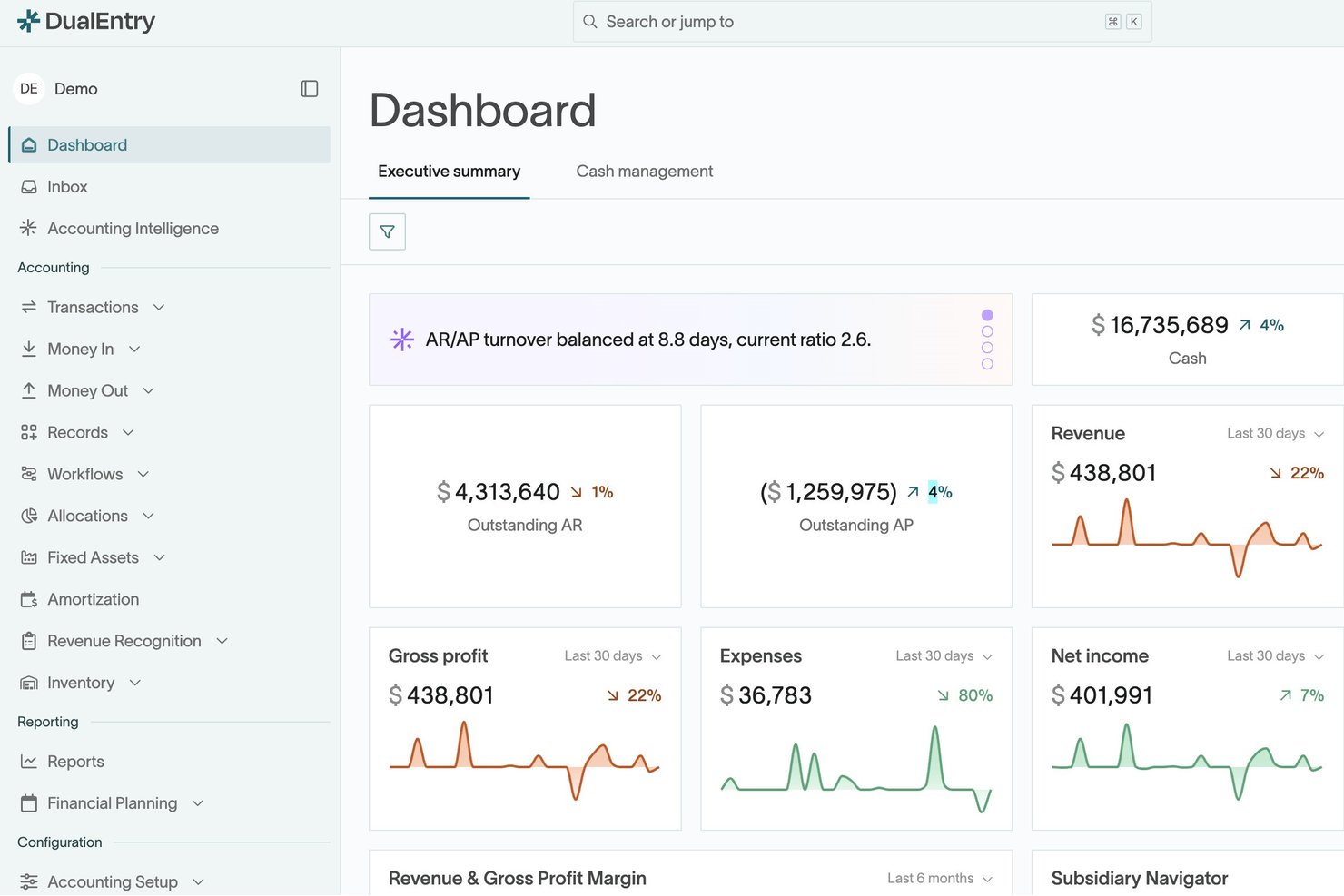Click the Inventory warehouse icon
Viewport: 1344px width, 896px height.
(x=29, y=683)
